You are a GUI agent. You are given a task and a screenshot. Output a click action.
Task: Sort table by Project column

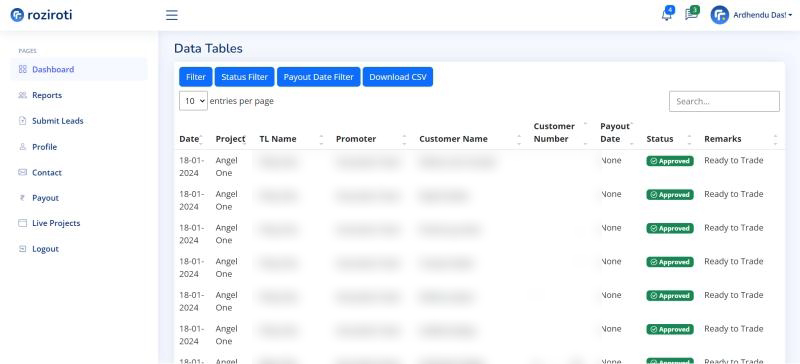pos(230,139)
